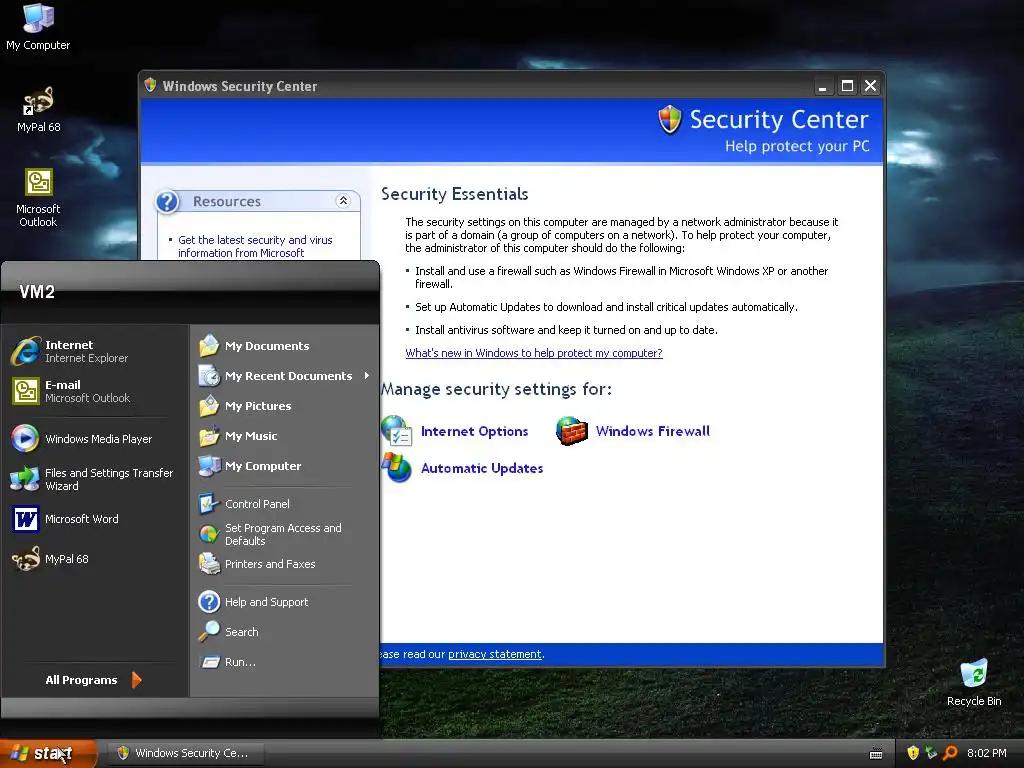Screen dimensions: 1024x768
Task: Open Printers and Faxes
Action: (257, 564)
